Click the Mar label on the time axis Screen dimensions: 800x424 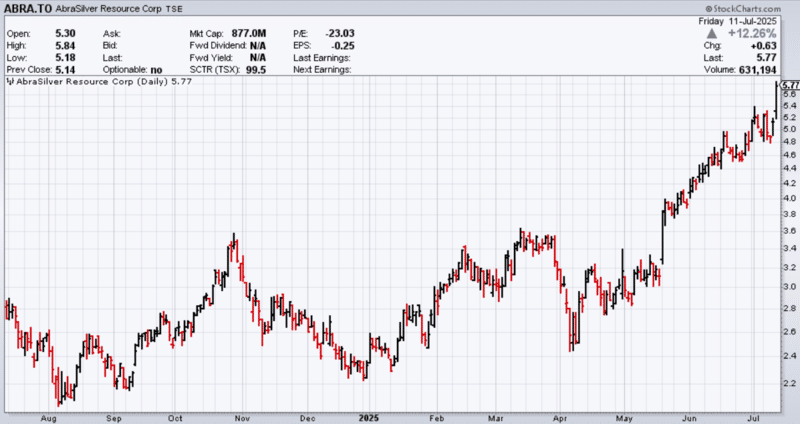tap(495, 418)
